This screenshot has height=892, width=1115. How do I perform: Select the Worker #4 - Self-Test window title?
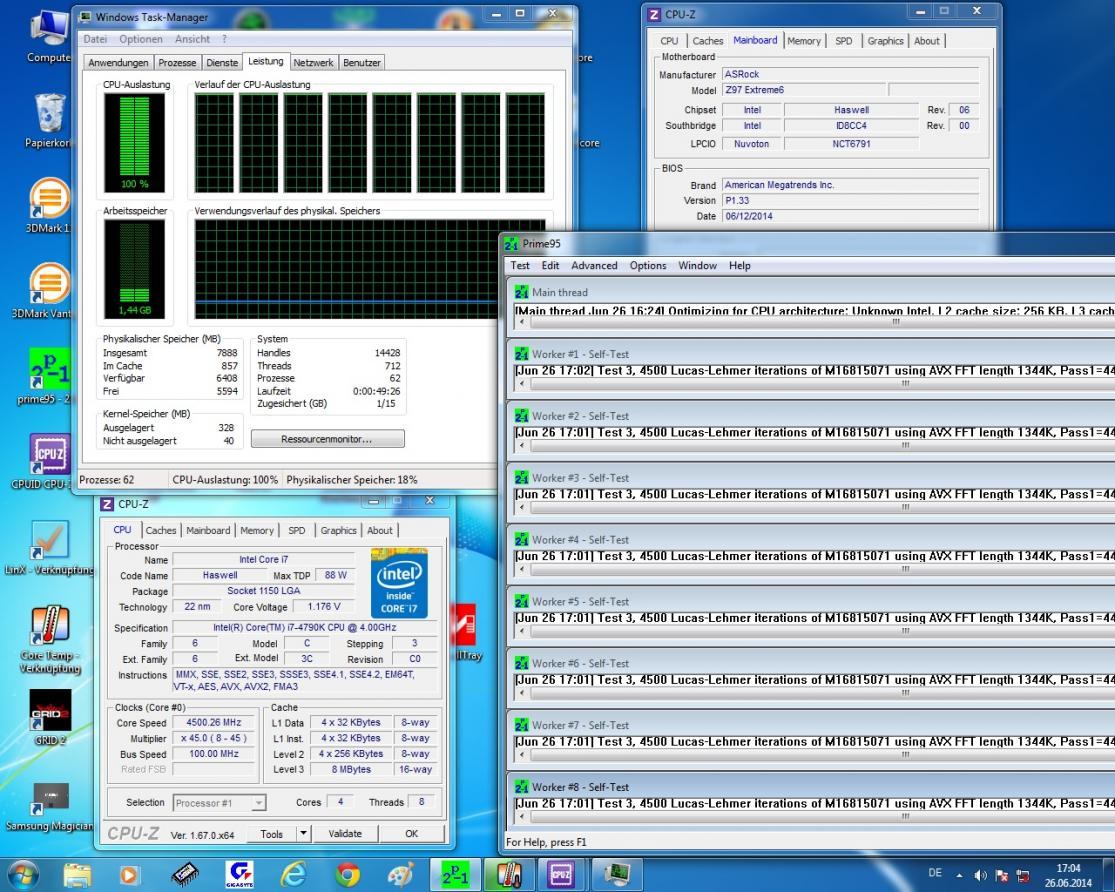point(580,540)
